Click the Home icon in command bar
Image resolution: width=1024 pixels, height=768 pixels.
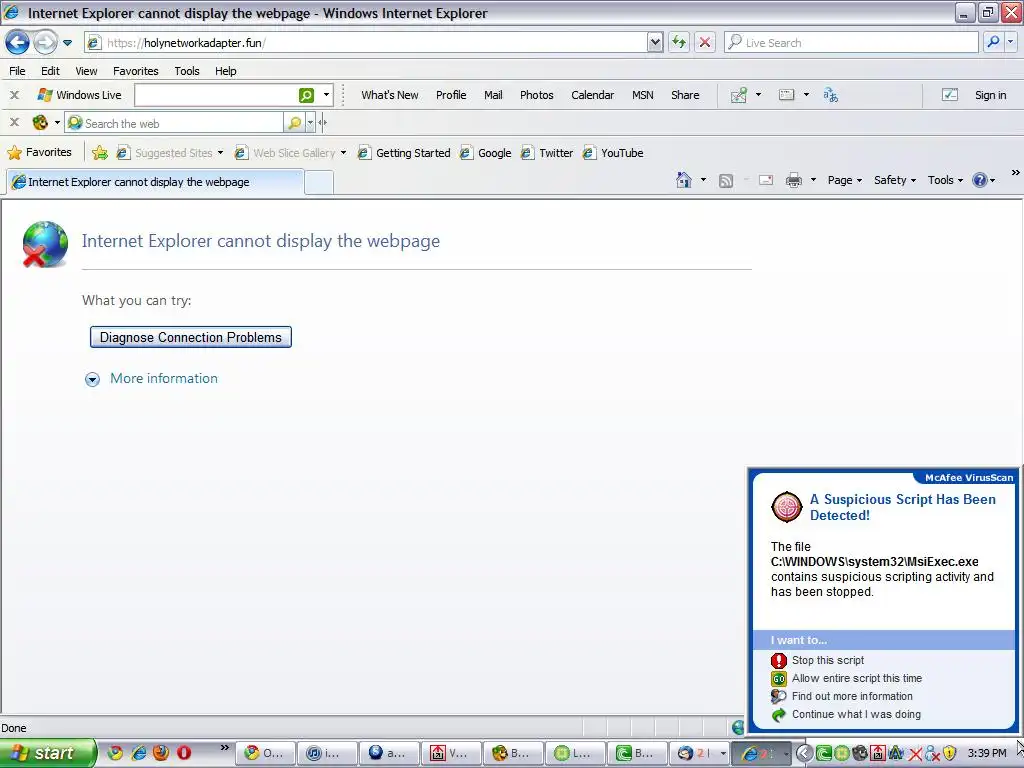point(684,180)
